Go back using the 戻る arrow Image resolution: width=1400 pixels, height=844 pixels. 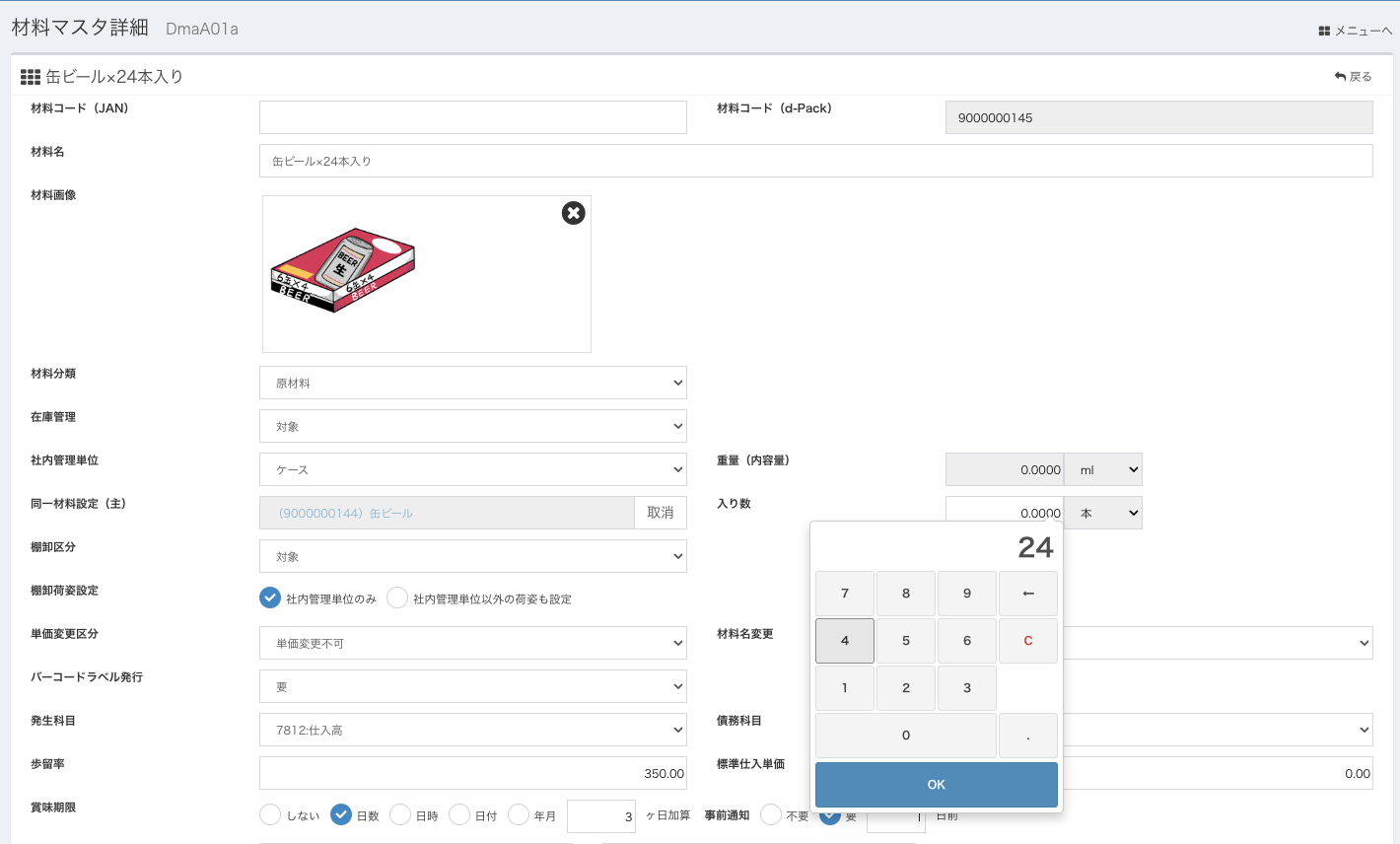[x=1353, y=77]
